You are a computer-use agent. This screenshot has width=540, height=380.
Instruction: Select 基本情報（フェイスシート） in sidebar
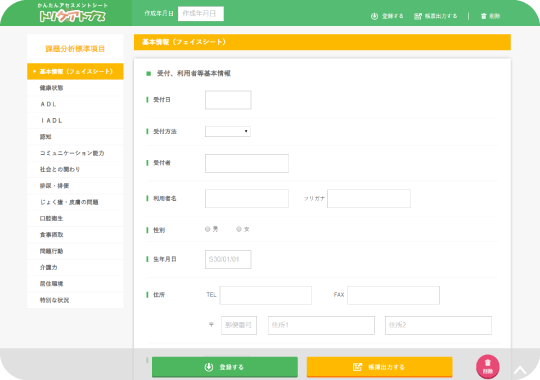click(75, 71)
